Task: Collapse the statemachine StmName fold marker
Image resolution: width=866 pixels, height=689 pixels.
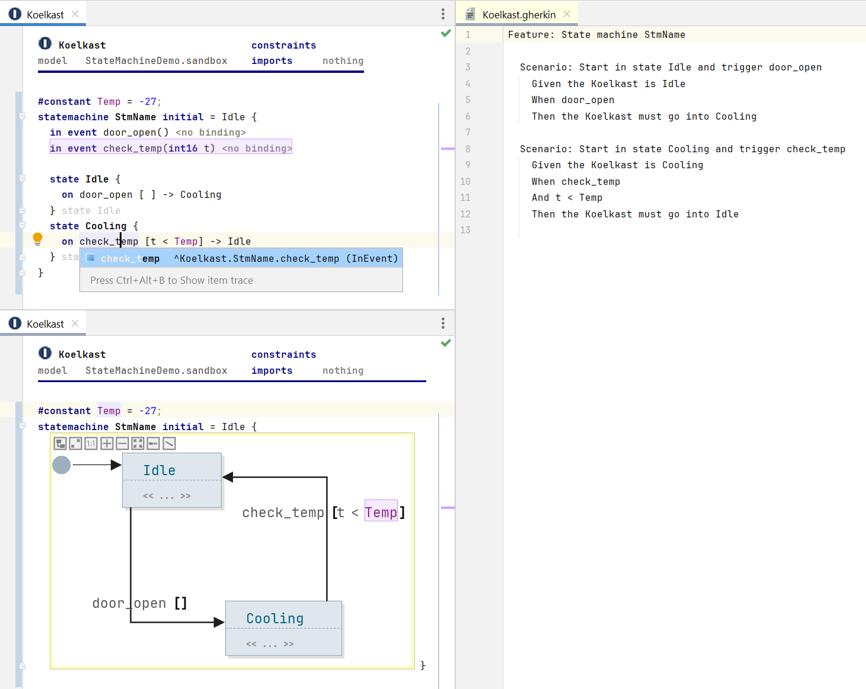Action: click(22, 117)
